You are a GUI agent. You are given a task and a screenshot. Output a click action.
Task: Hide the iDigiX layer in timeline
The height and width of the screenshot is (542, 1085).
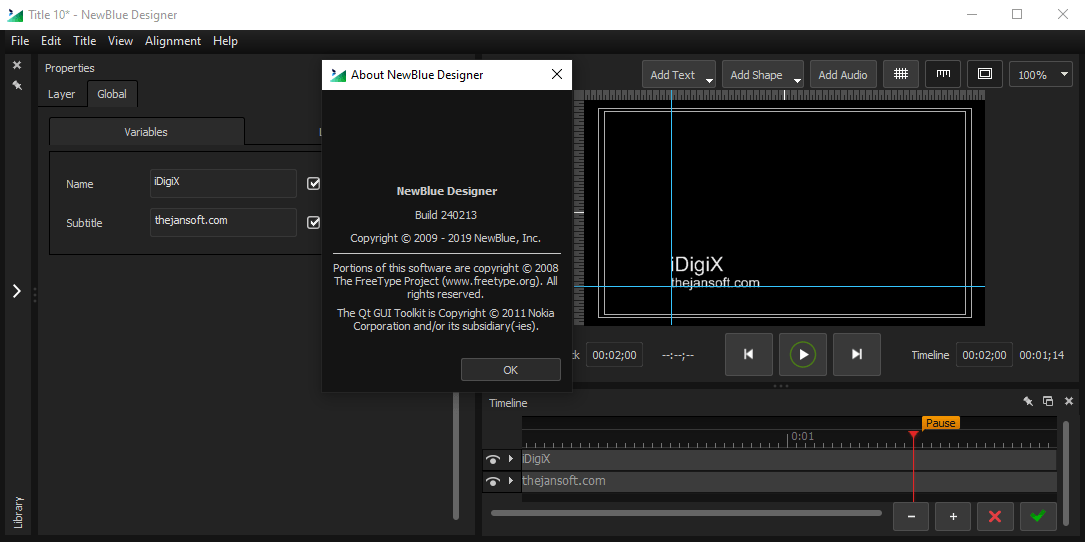click(x=493, y=460)
